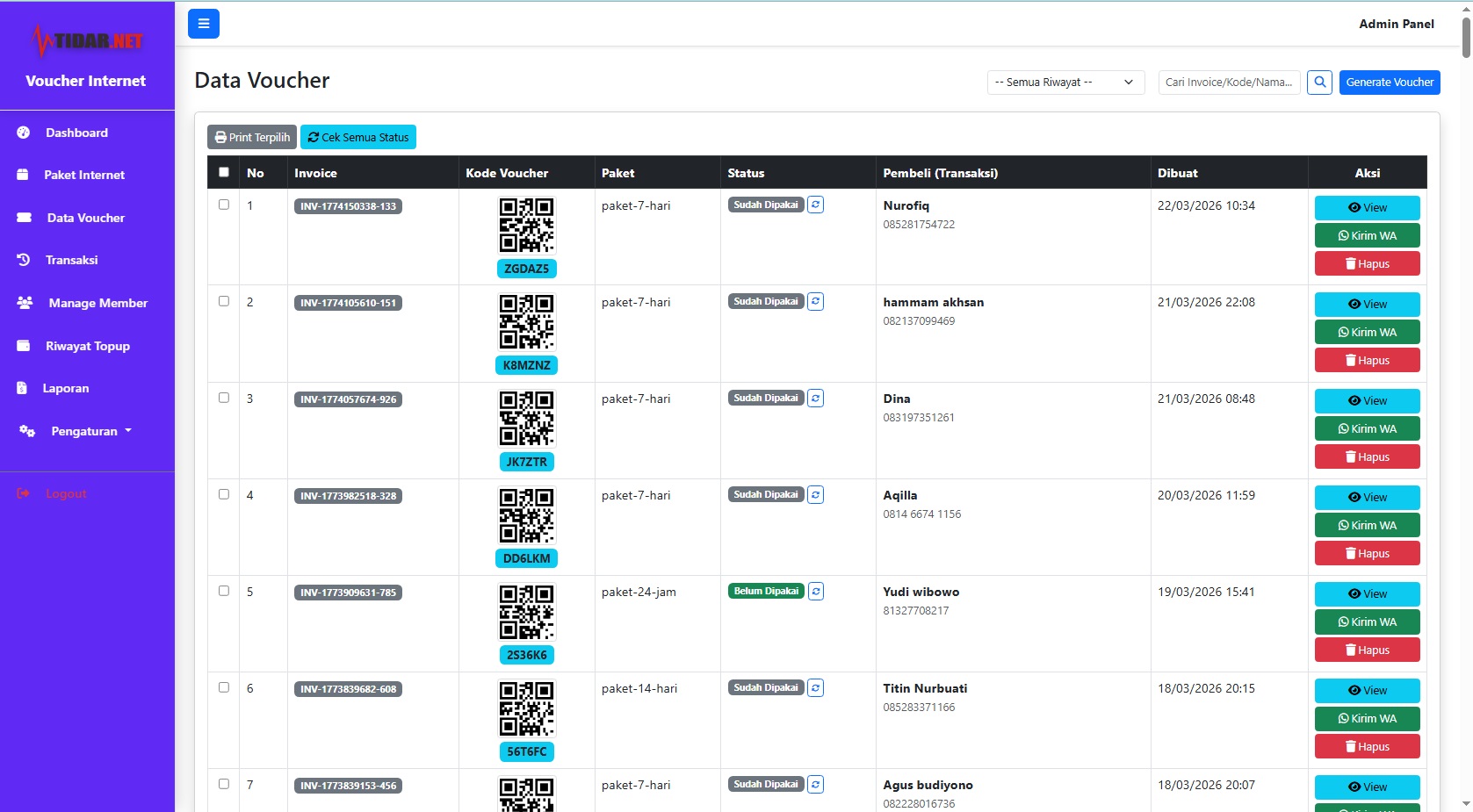This screenshot has height=812, width=1473.
Task: Refresh status icon in Aqilla row
Action: [x=815, y=494]
